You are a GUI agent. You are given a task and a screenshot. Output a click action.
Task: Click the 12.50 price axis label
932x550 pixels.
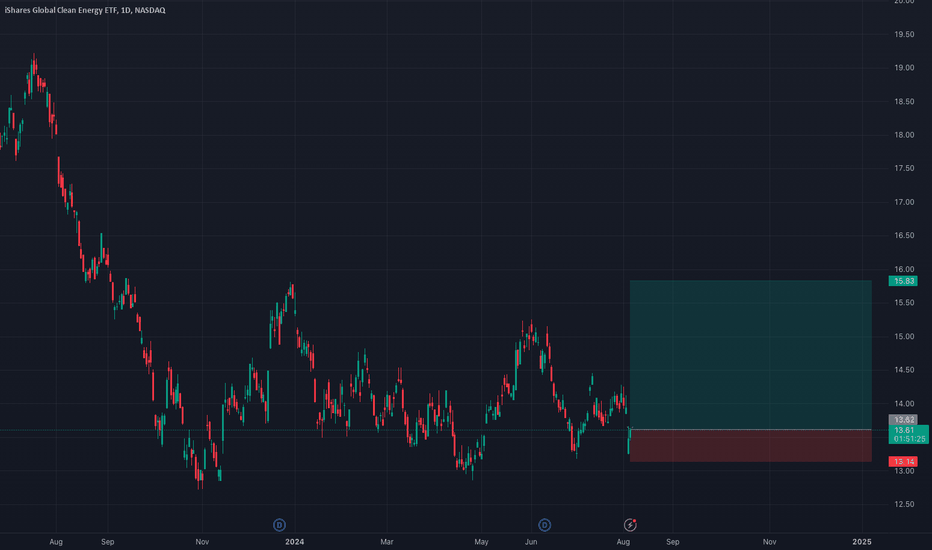(904, 504)
